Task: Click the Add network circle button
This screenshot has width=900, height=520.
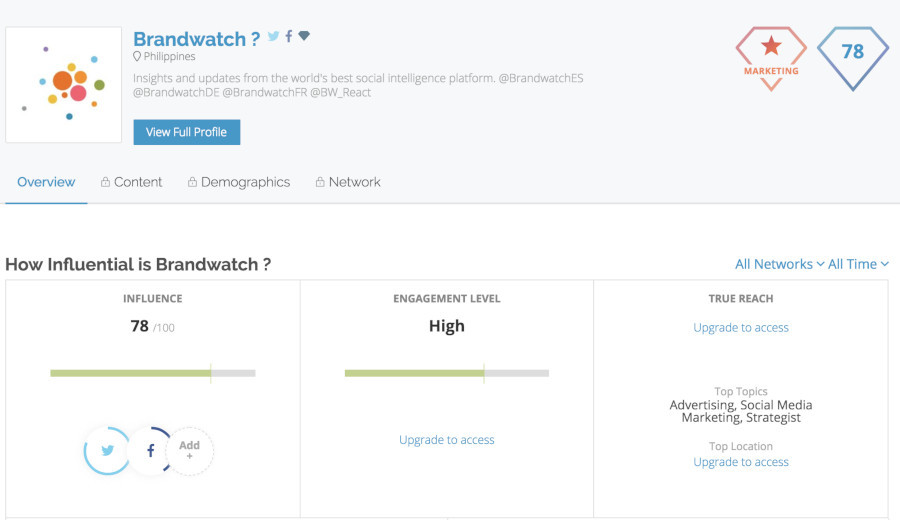Action: (189, 451)
